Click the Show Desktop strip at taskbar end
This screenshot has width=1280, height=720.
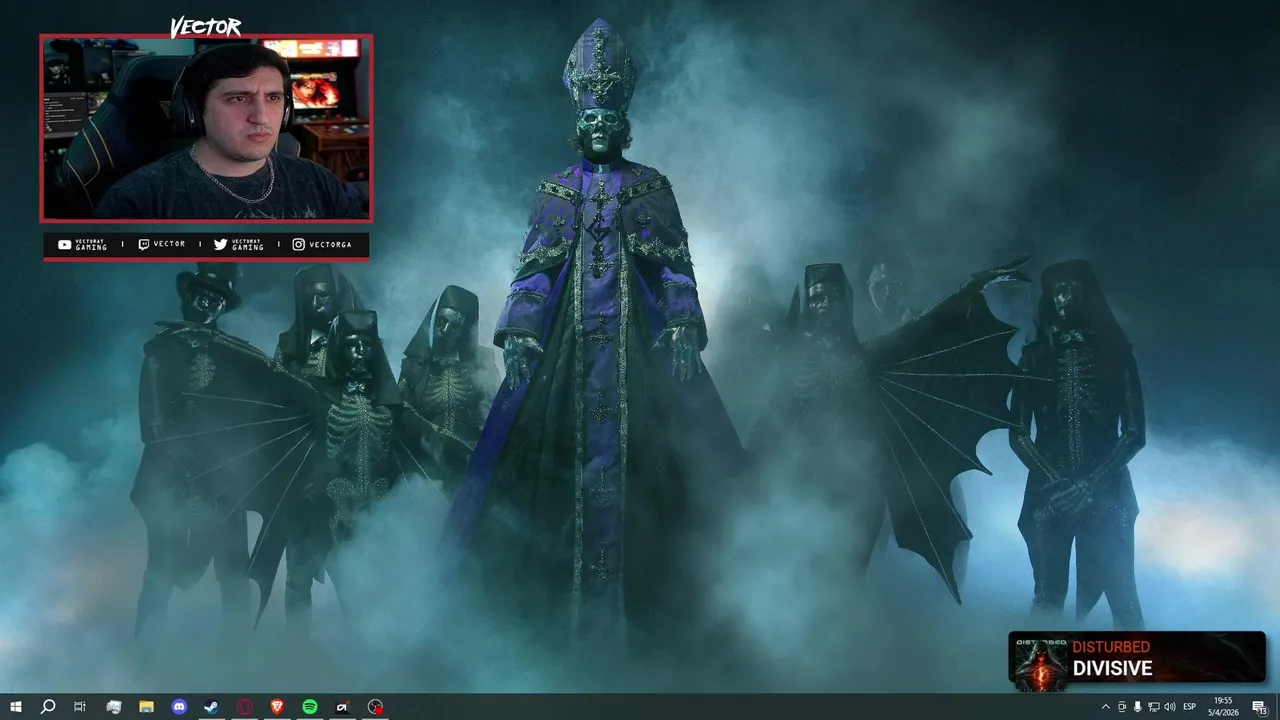(x=1277, y=707)
